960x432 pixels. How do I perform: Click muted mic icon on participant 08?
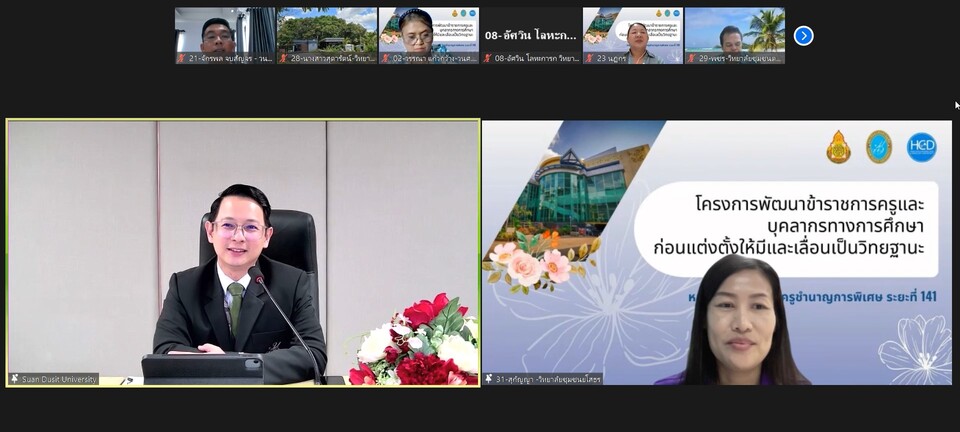(x=487, y=58)
